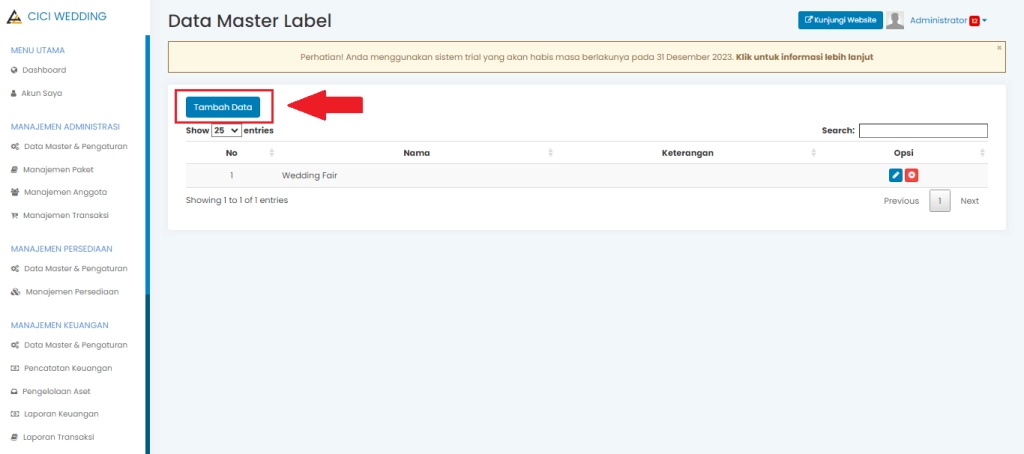Go to Next page

tap(969, 201)
